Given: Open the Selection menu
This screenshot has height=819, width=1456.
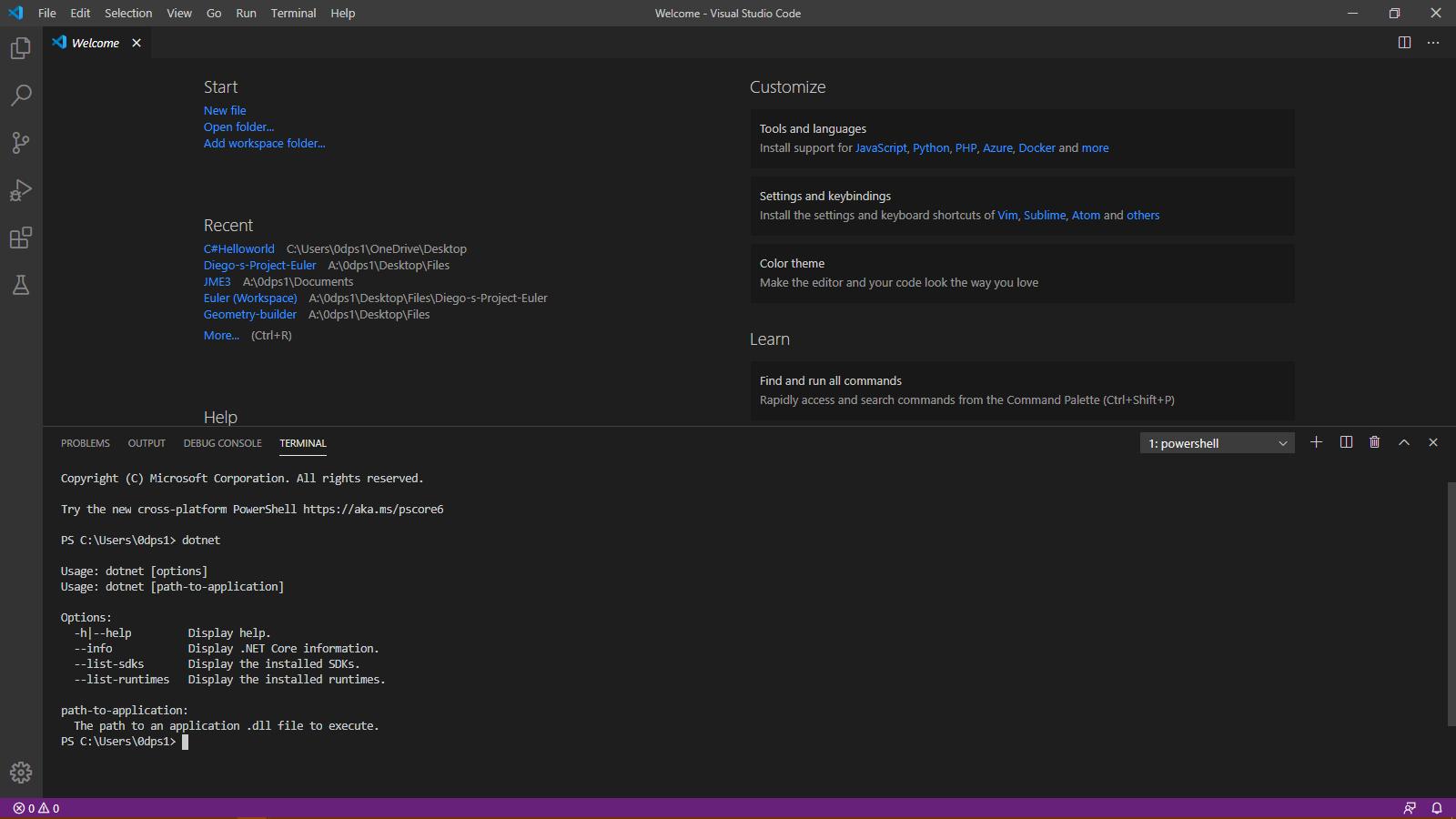Looking at the screenshot, I should [x=128, y=13].
